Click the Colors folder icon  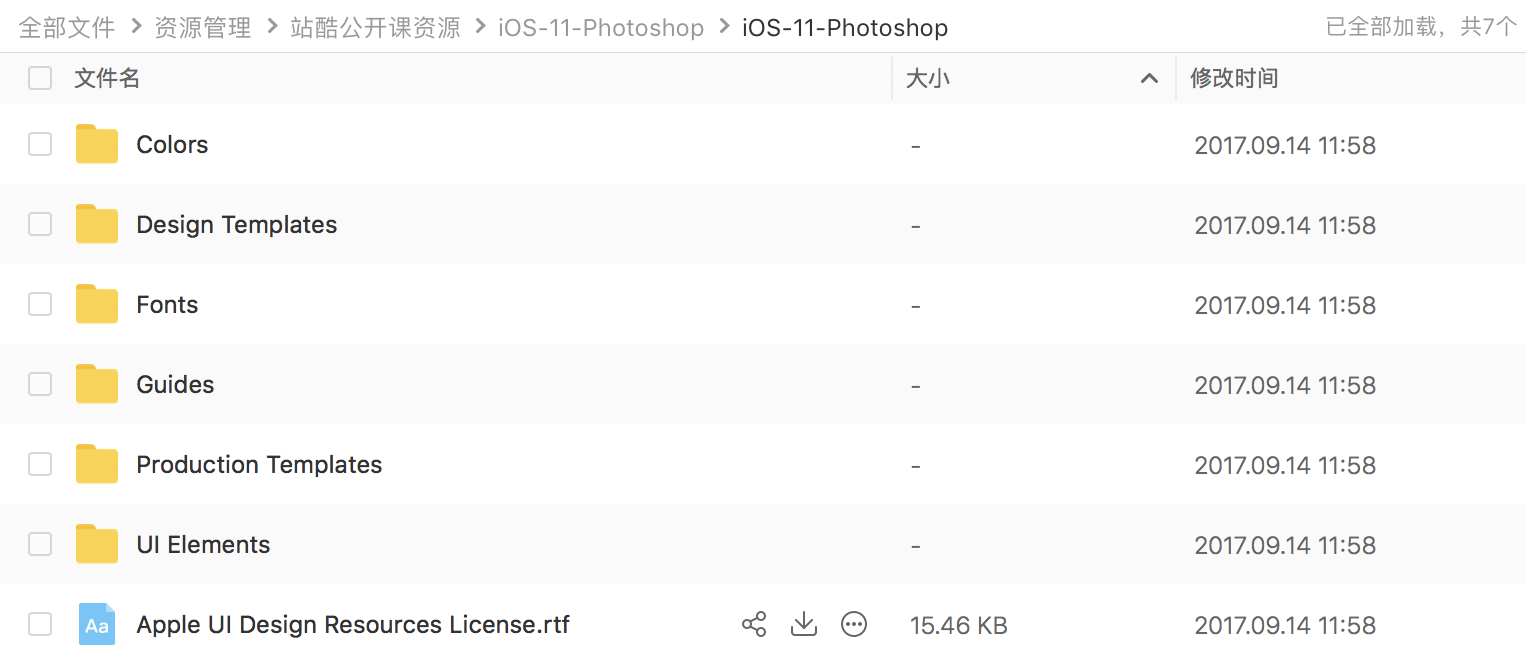click(x=97, y=145)
